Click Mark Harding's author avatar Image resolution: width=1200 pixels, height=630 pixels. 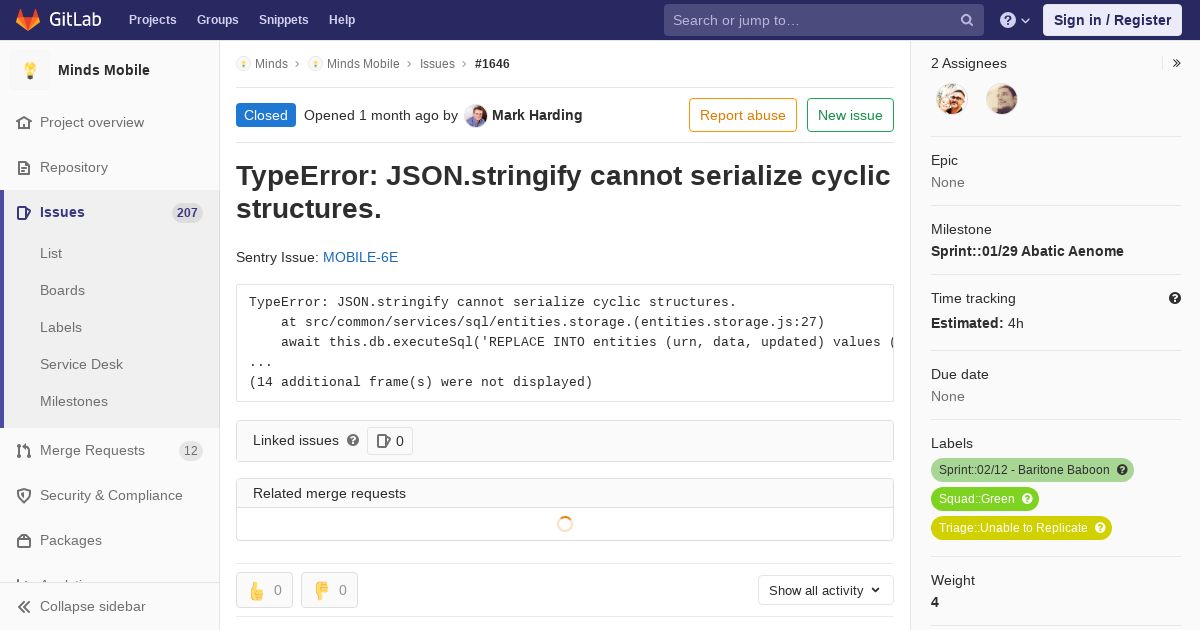tap(476, 115)
